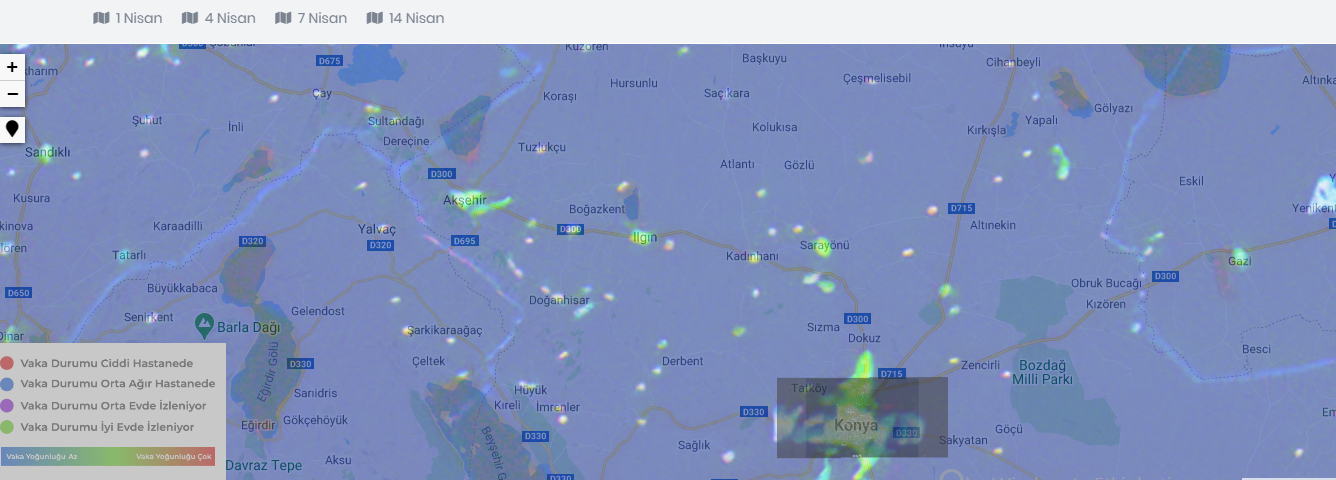The height and width of the screenshot is (480, 1336).
Task: Click the map icon beside 4 Nisan
Action: 190,18
